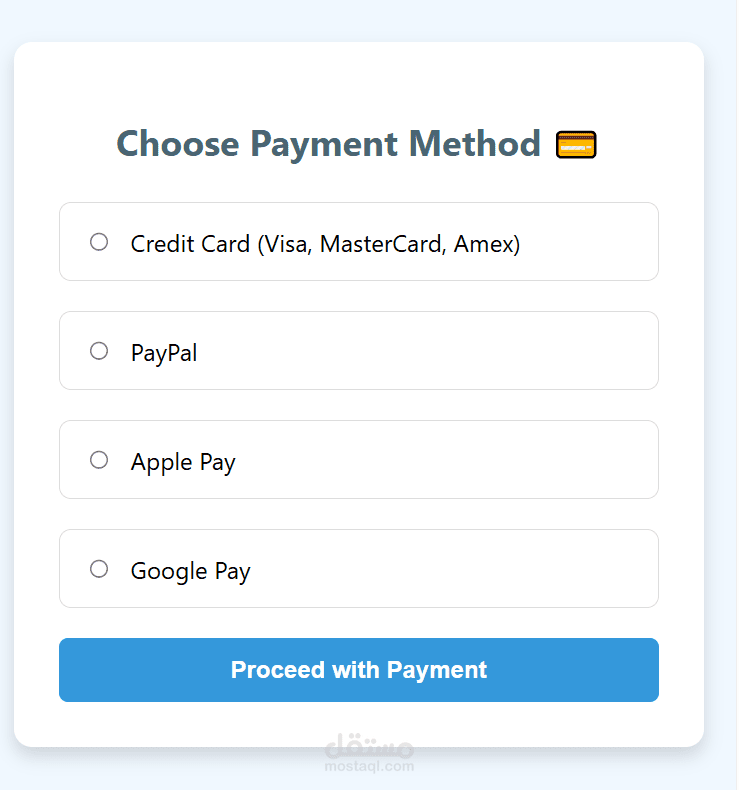Click the 'PayPal' label text
Image resolution: width=739 pixels, height=790 pixels.
tap(164, 353)
